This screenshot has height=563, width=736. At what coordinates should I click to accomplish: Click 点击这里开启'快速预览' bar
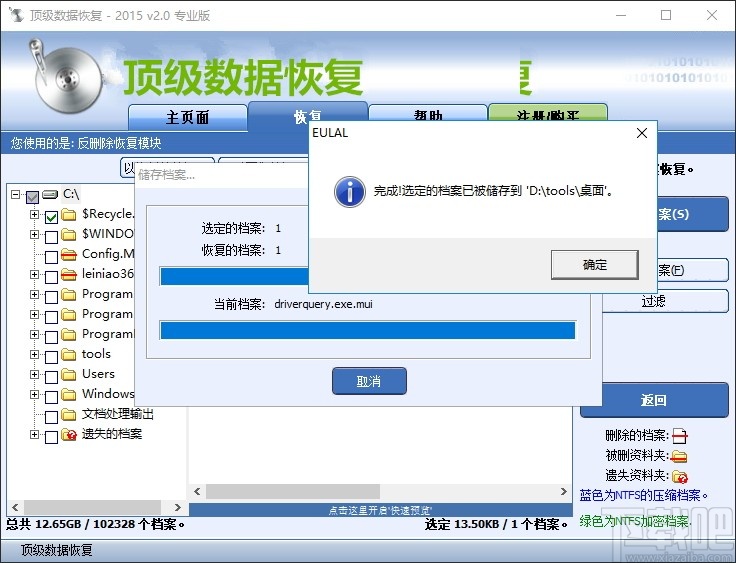[381, 510]
